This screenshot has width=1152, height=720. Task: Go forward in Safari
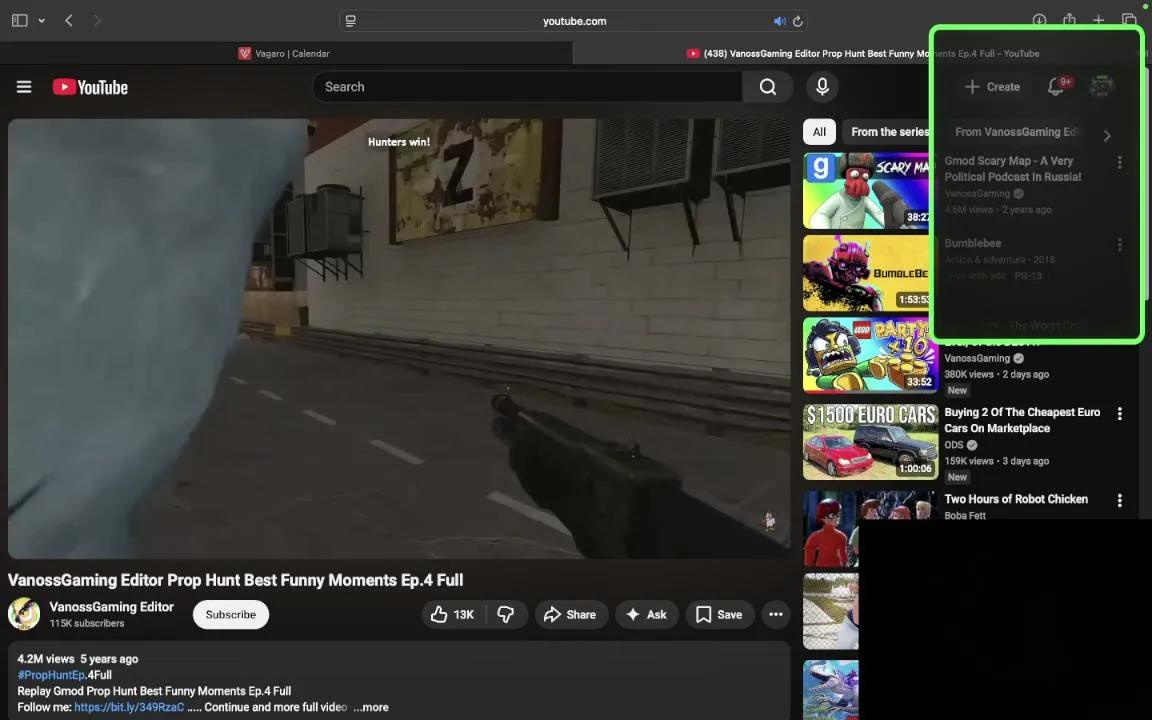(x=97, y=21)
